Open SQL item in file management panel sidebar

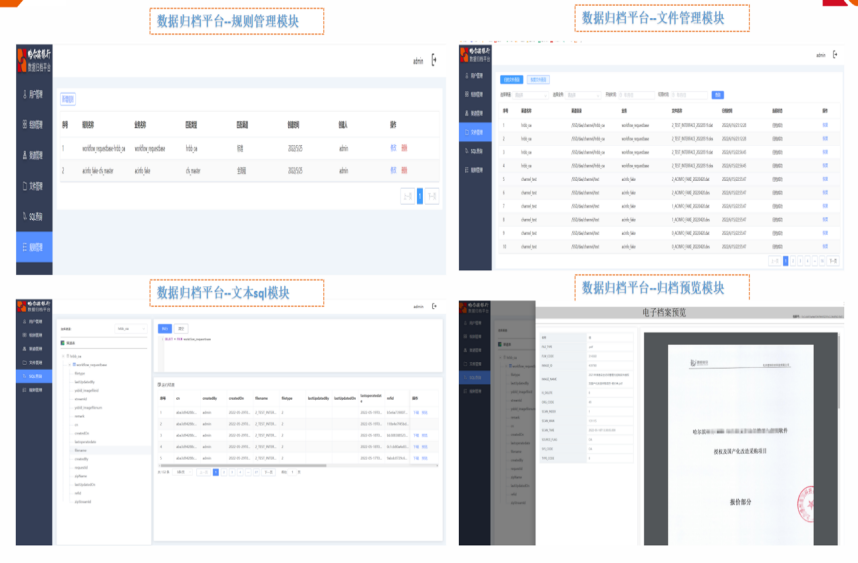475,151
